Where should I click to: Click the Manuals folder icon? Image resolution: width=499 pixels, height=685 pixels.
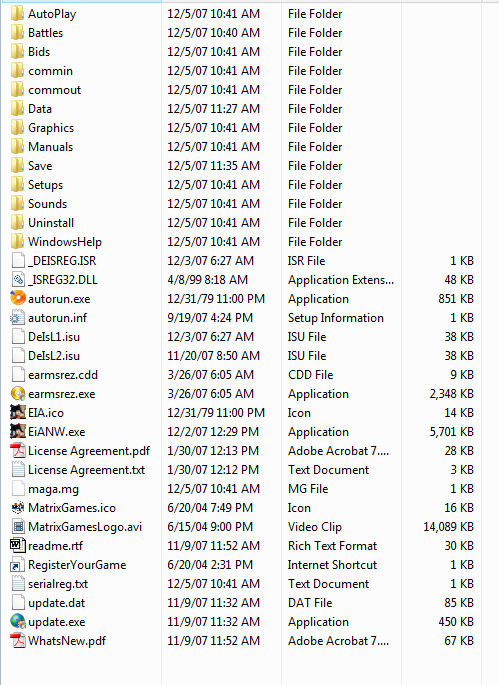(x=18, y=146)
